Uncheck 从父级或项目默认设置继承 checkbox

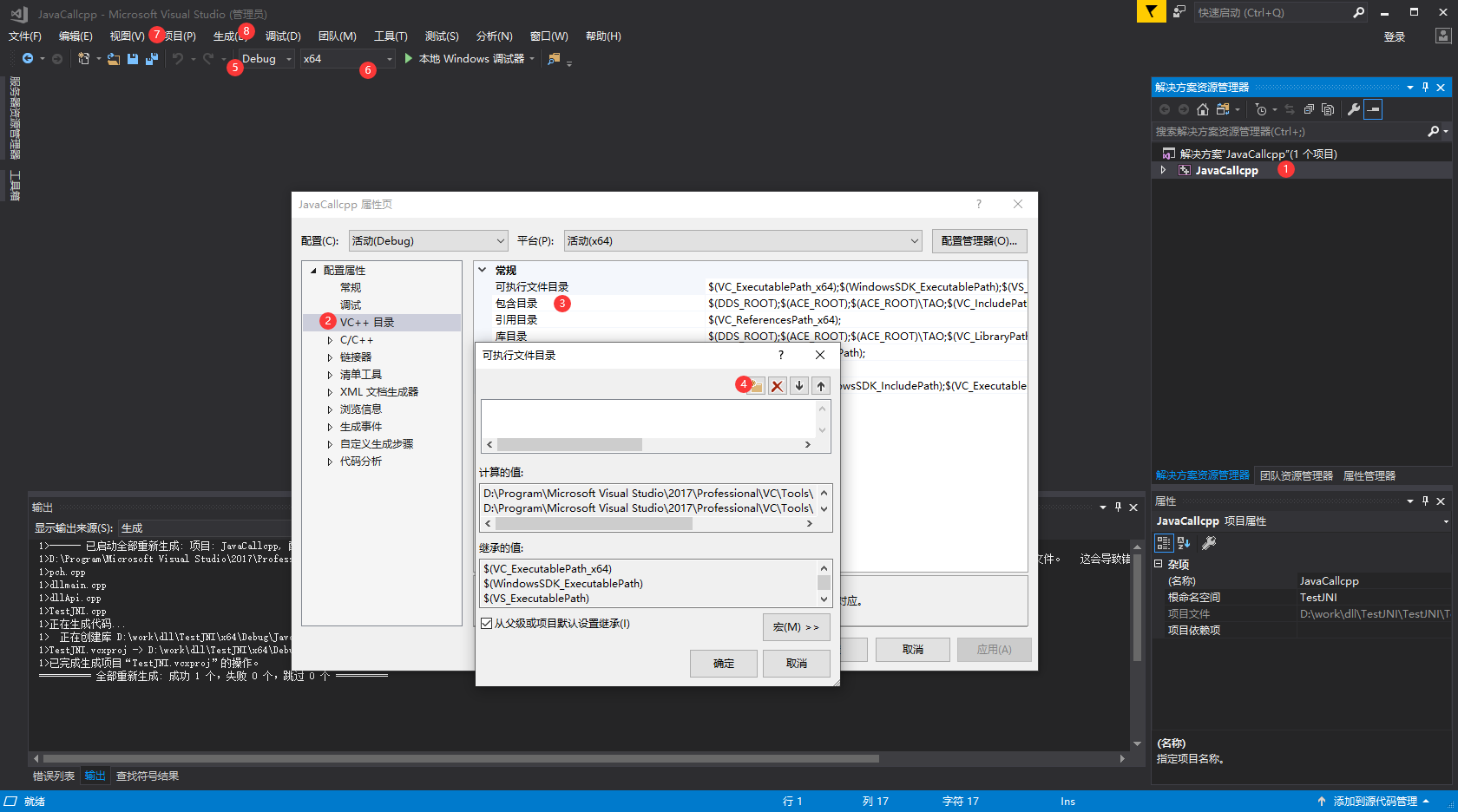pos(486,623)
